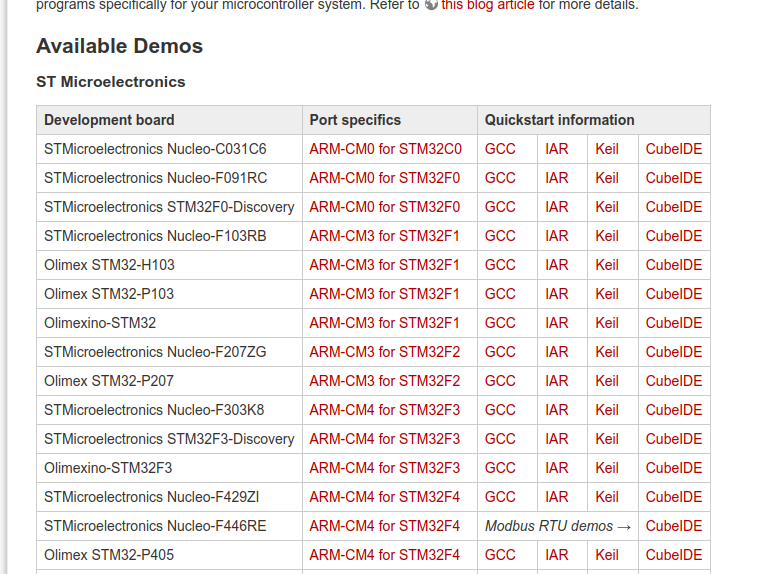Open CubeIDE quickstart for Olimex STM32-P405

tap(674, 555)
